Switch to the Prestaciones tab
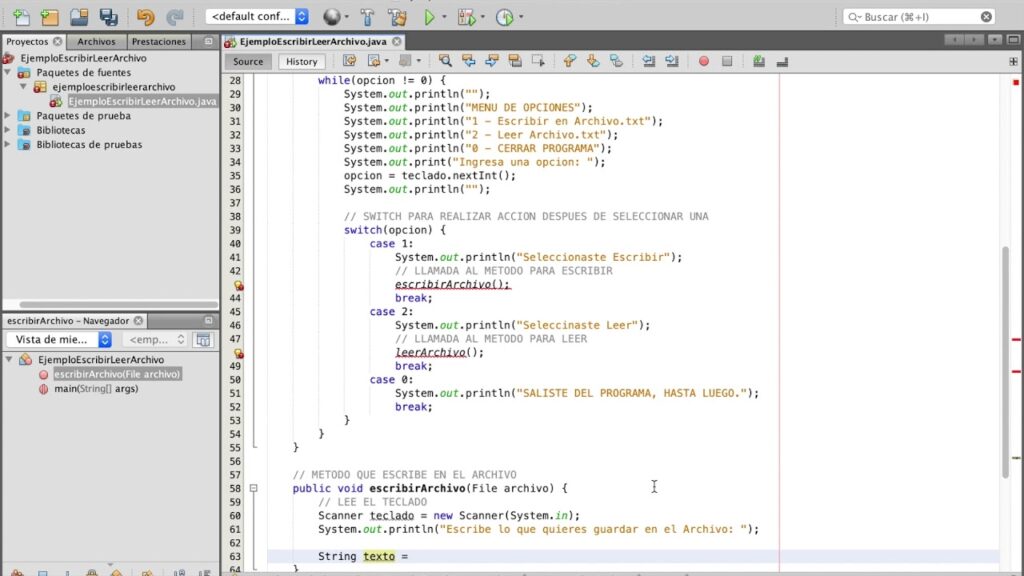The height and width of the screenshot is (576, 1024). point(158,42)
